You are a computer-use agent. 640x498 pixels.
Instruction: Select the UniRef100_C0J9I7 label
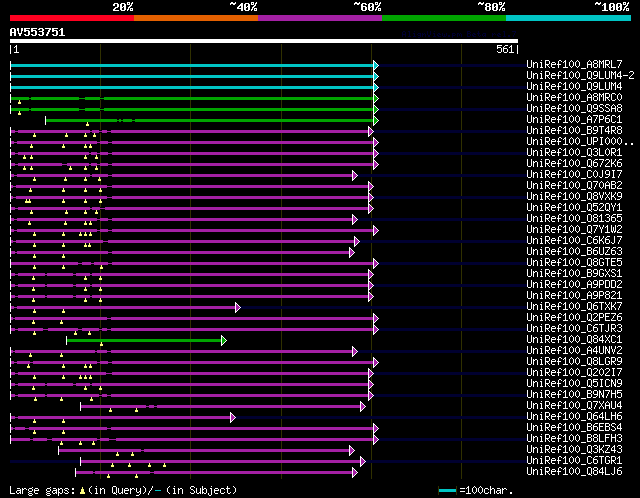pos(574,174)
